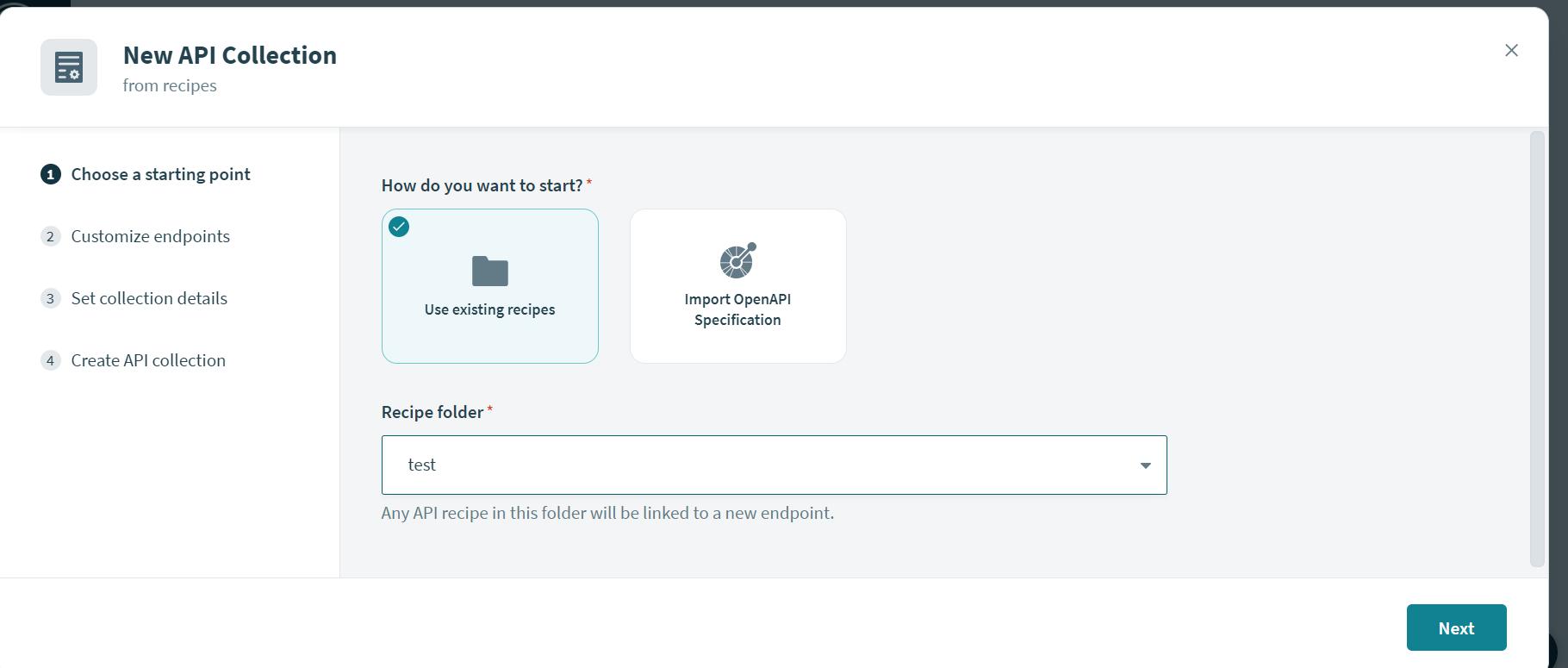Open the Recipe folder field showing test
This screenshot has height=668, width=1568.
(x=758, y=465)
